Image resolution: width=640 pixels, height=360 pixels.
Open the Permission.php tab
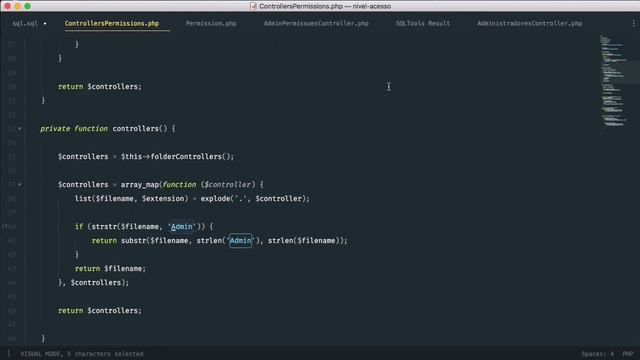pos(211,24)
